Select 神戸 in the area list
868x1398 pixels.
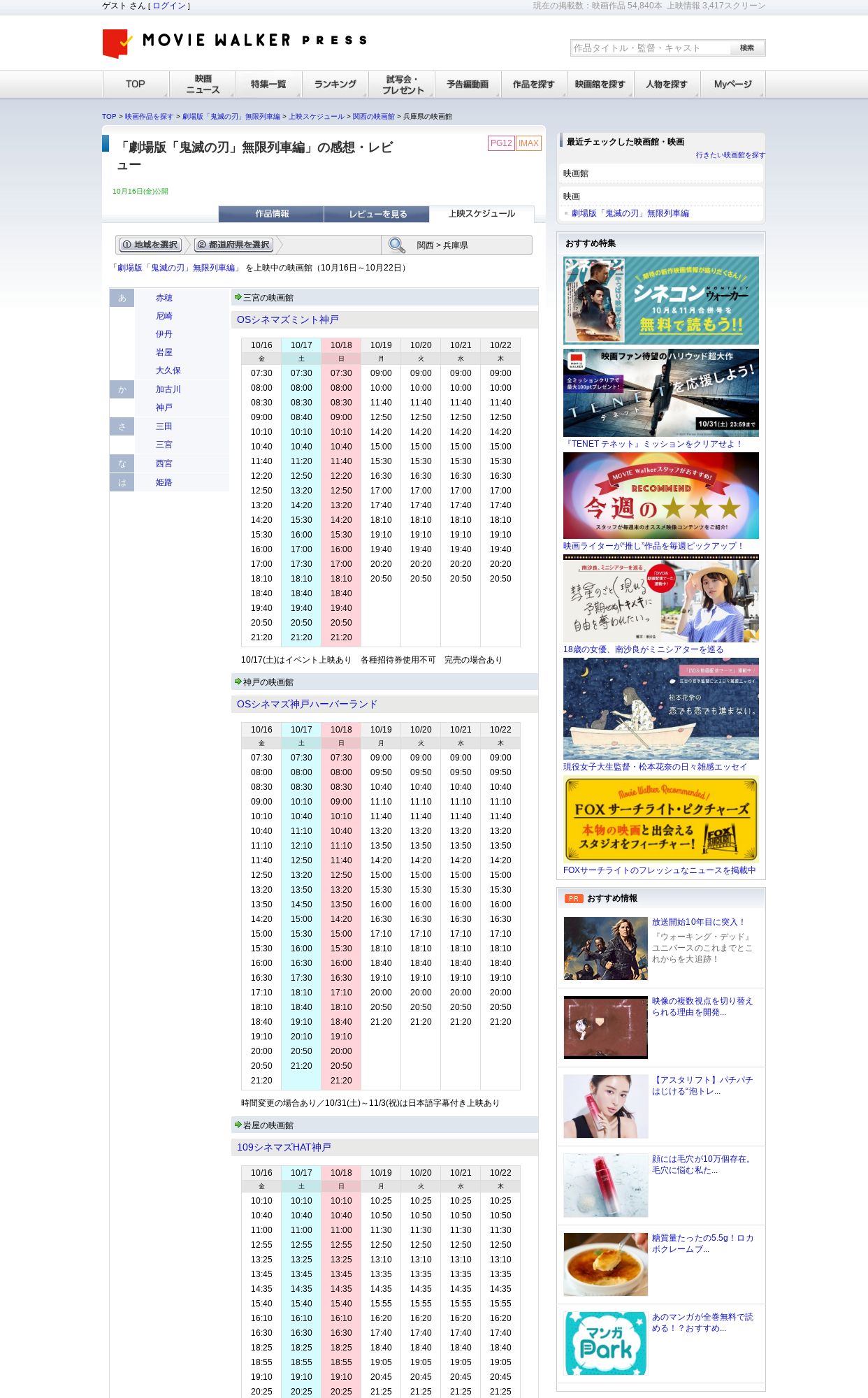coord(164,408)
